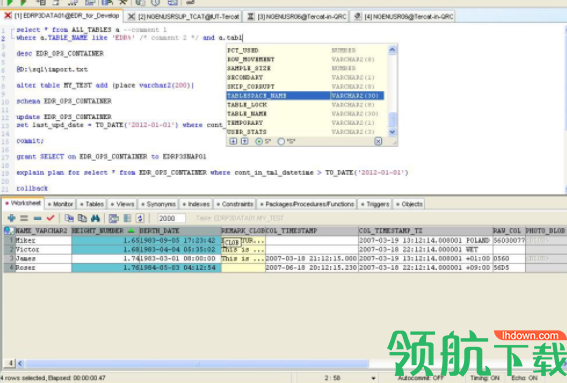Switch to NOENUSRSUP_TCAT@IUT-Tercat tab
567x383 pixels.
coord(184,17)
